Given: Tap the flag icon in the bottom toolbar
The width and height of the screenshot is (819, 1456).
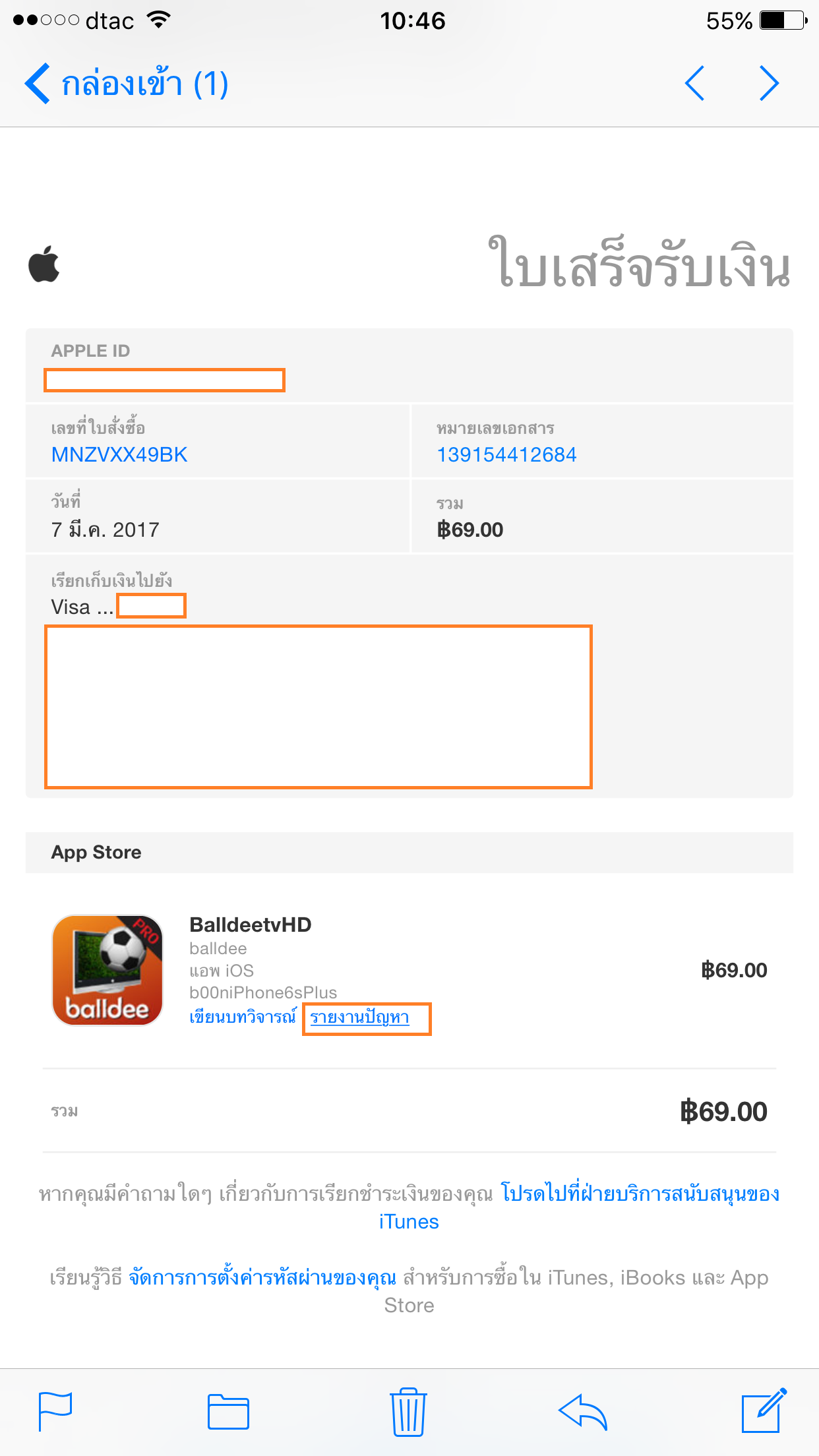Looking at the screenshot, I should 55,1412.
